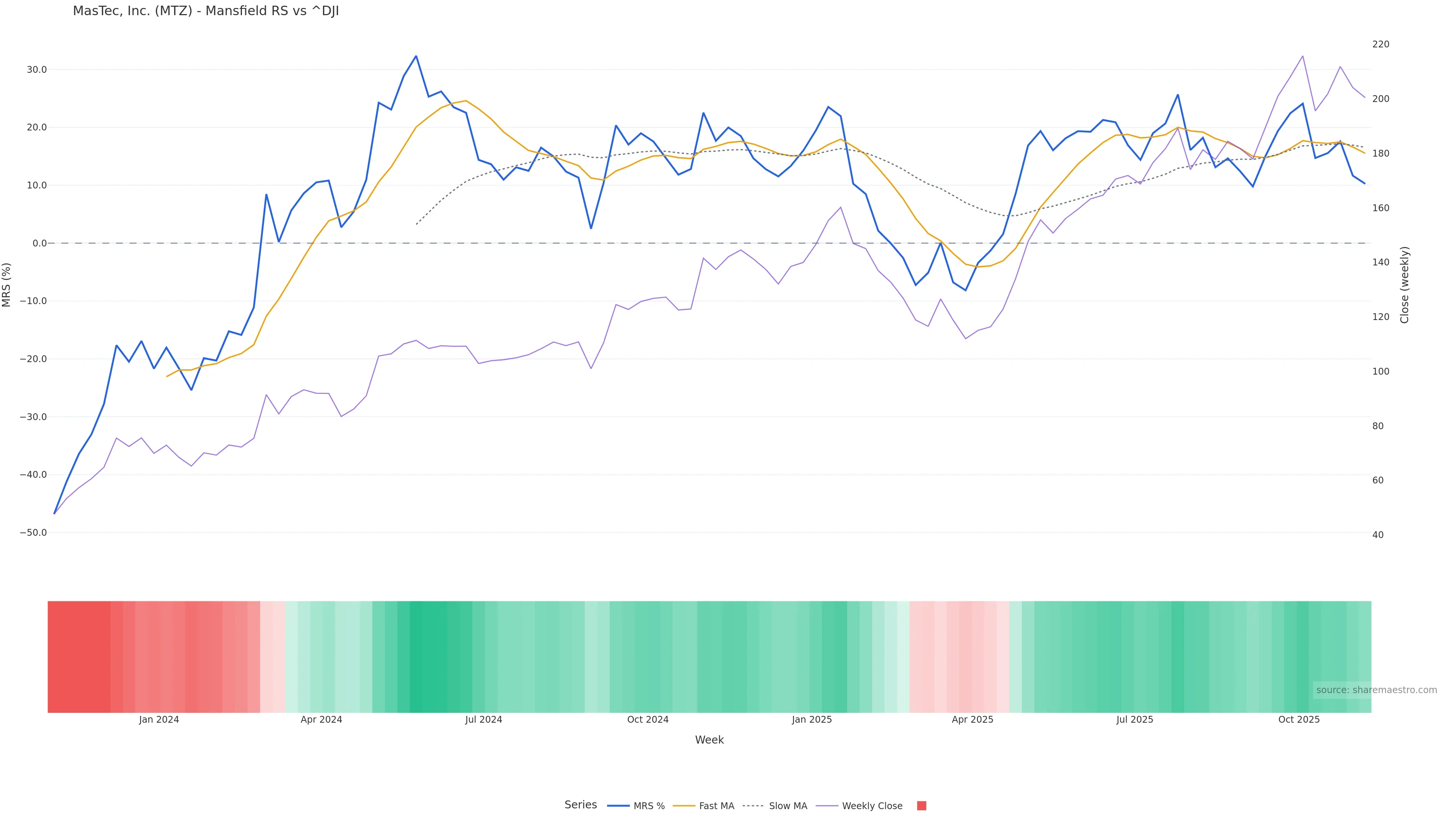Click the "Week" x-axis title
The image size is (1456, 819).
tap(709, 740)
